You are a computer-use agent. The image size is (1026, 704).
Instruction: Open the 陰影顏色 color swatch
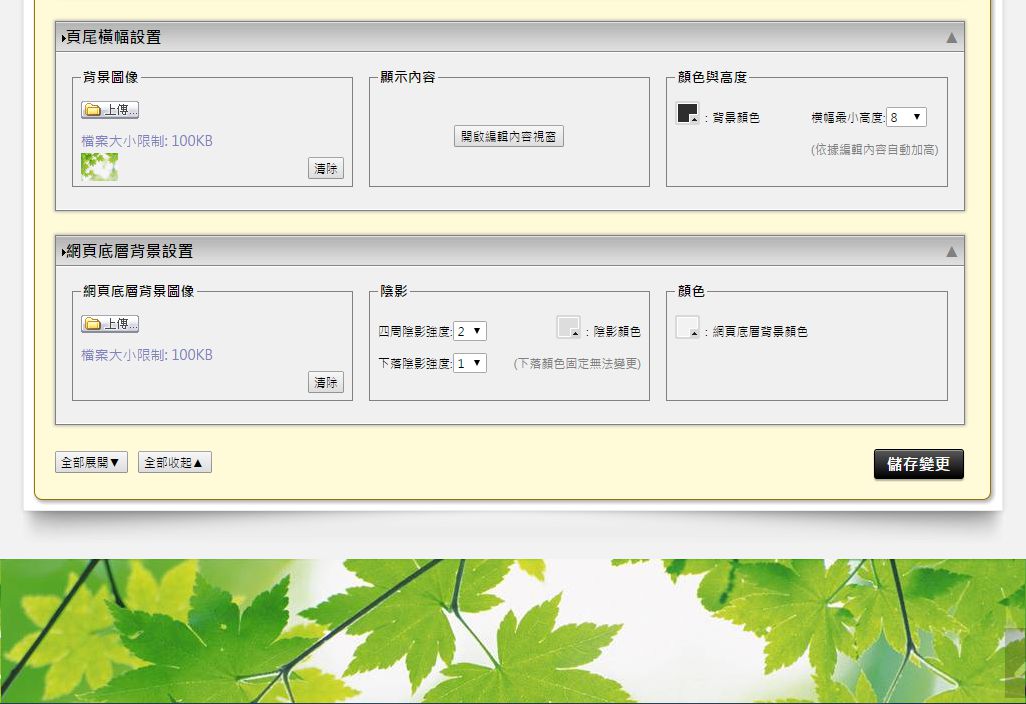(568, 328)
